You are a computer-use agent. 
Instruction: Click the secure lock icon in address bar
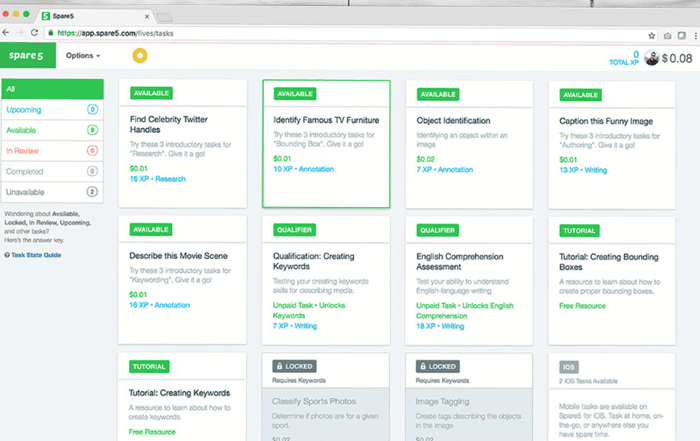pos(50,33)
